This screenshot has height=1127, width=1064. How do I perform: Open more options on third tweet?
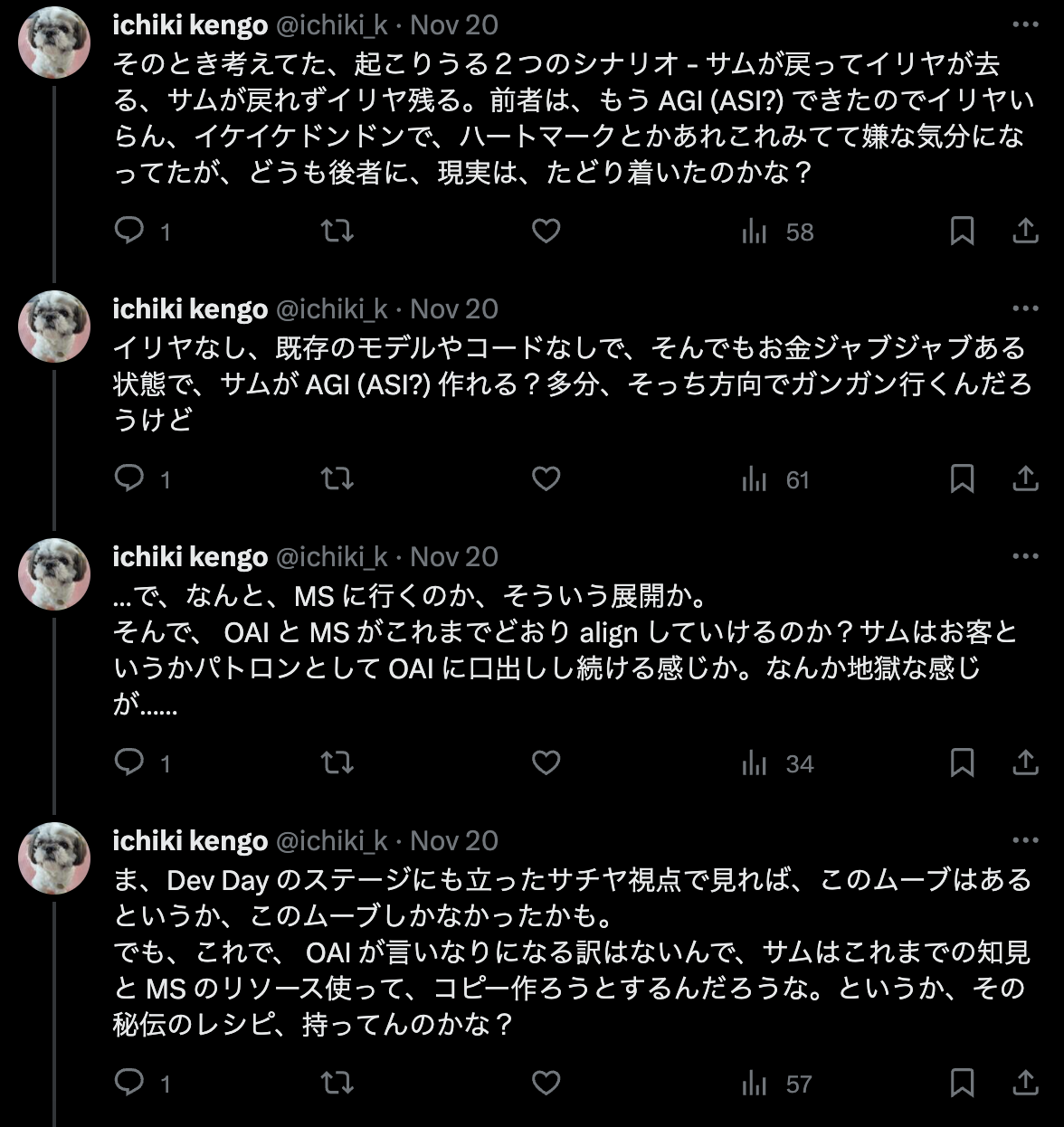click(x=1025, y=556)
